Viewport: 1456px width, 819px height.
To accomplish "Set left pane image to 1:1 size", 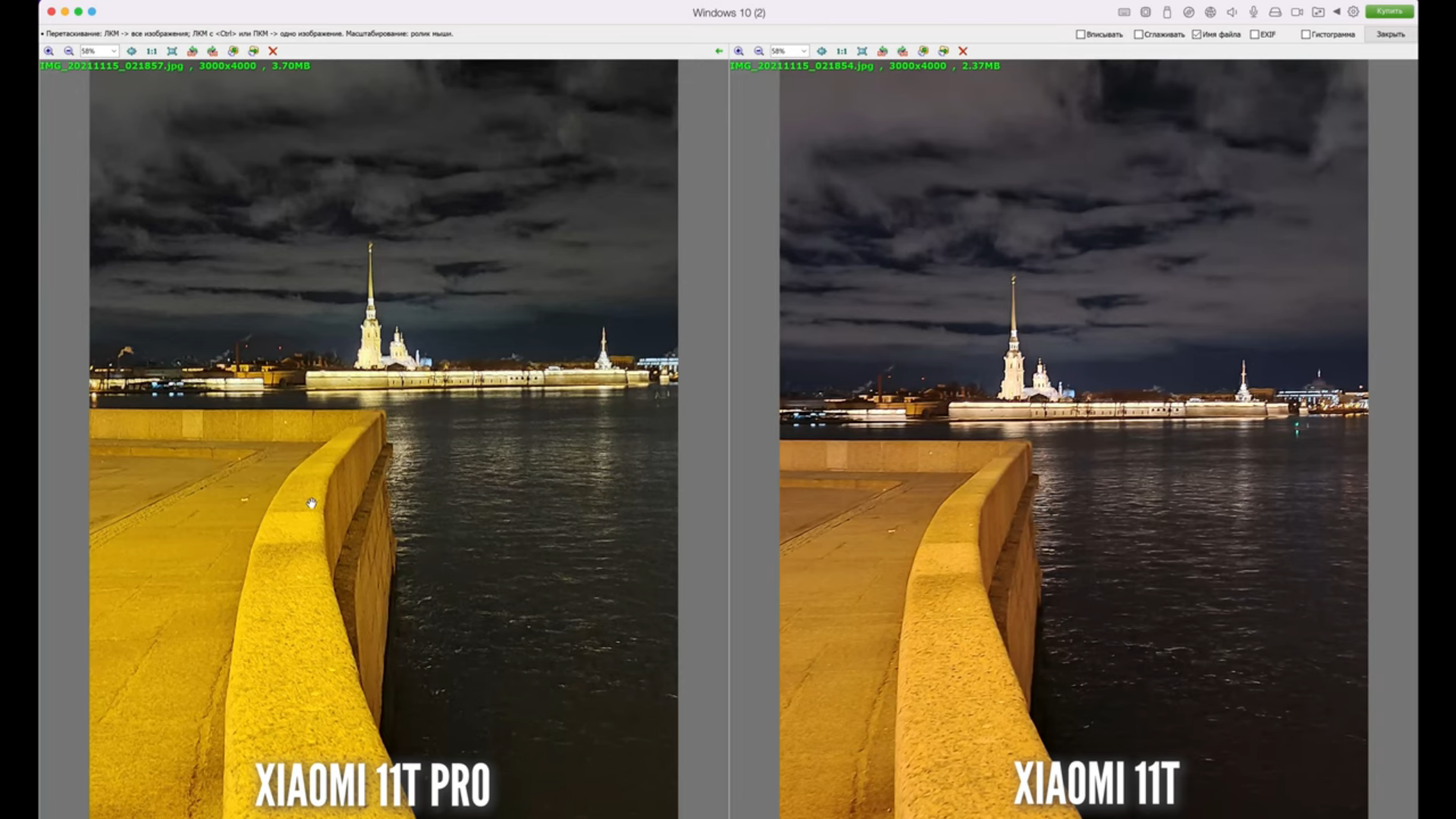I will [x=152, y=51].
